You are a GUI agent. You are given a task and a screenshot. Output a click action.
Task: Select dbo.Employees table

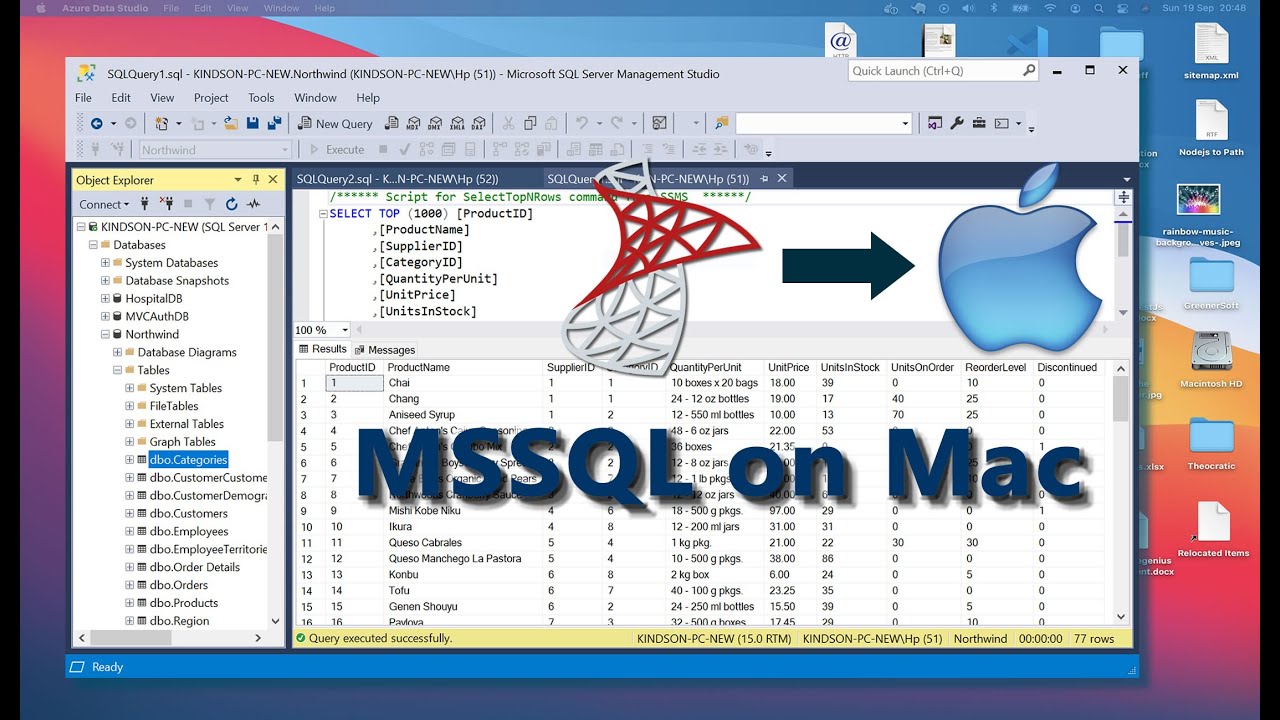pos(188,531)
